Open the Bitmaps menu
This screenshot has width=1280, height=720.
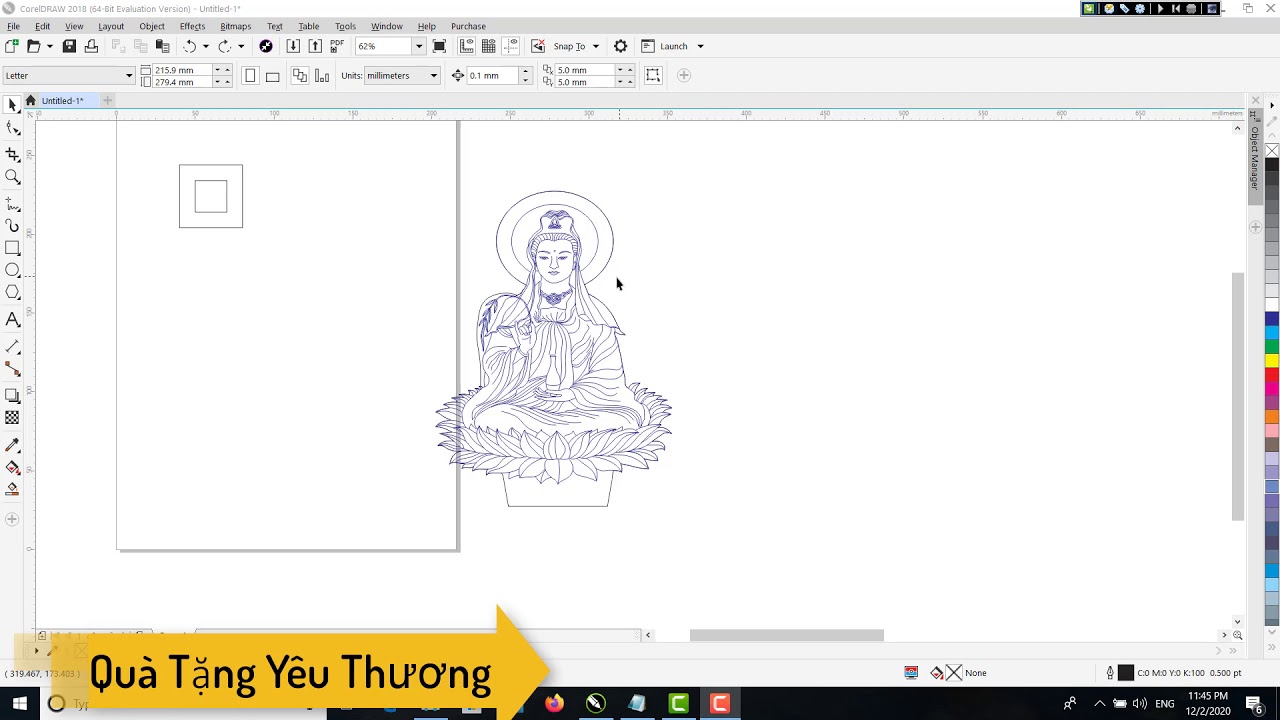pos(235,26)
